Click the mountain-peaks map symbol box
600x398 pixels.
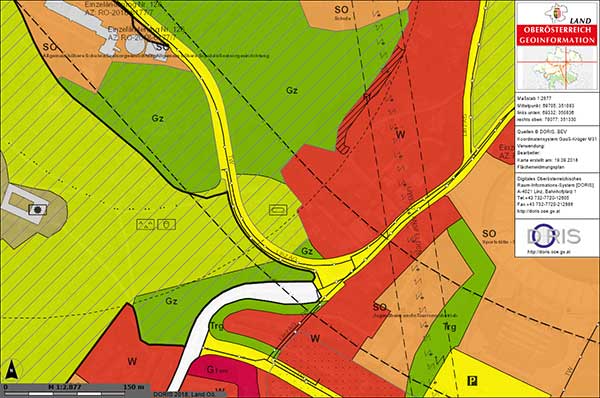[145, 224]
